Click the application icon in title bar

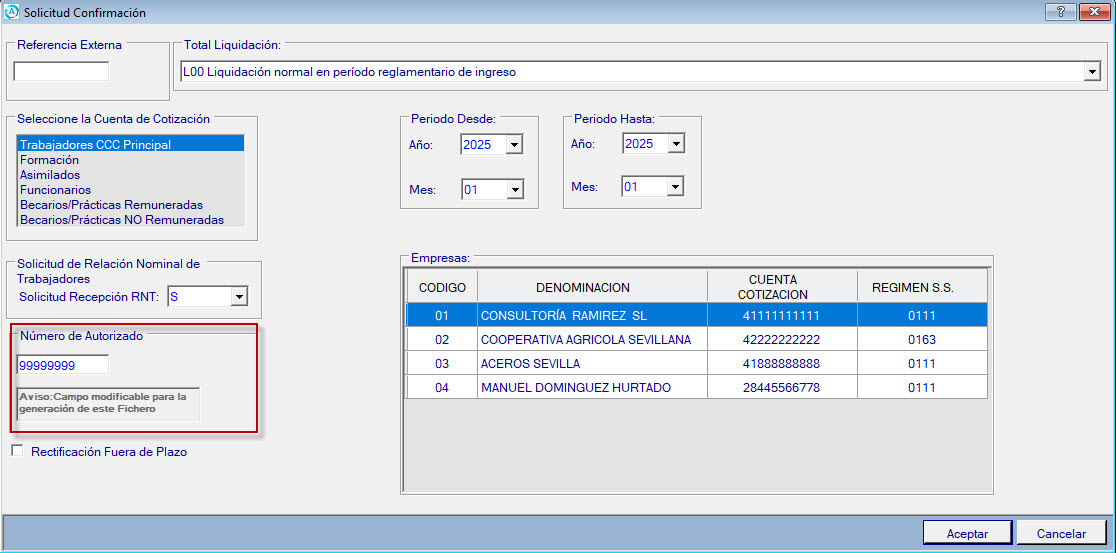[x=12, y=12]
